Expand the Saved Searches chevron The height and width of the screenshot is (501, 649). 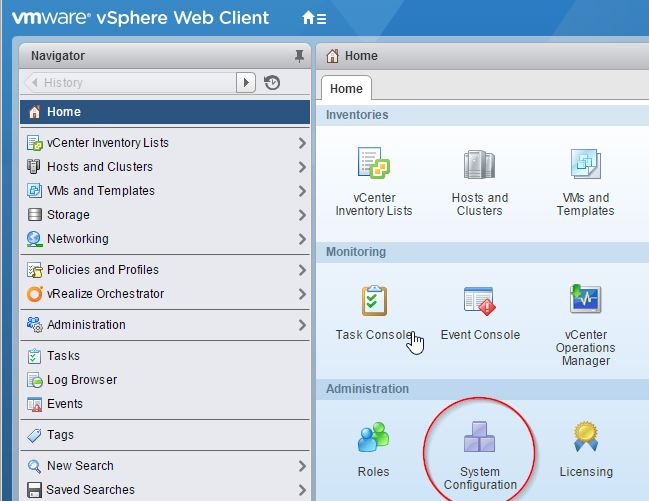[302, 490]
